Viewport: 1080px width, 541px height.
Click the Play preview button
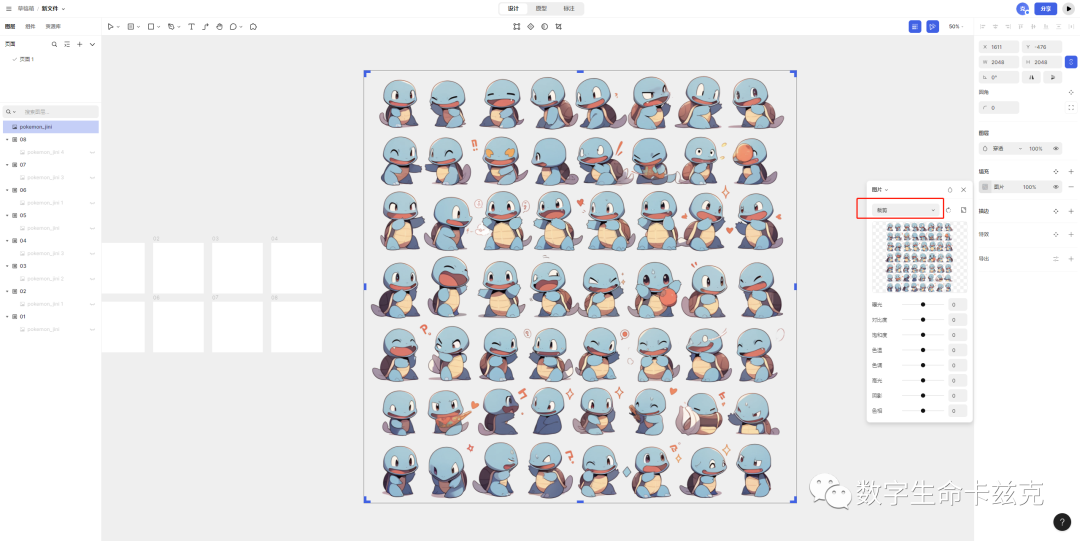pos(1070,8)
